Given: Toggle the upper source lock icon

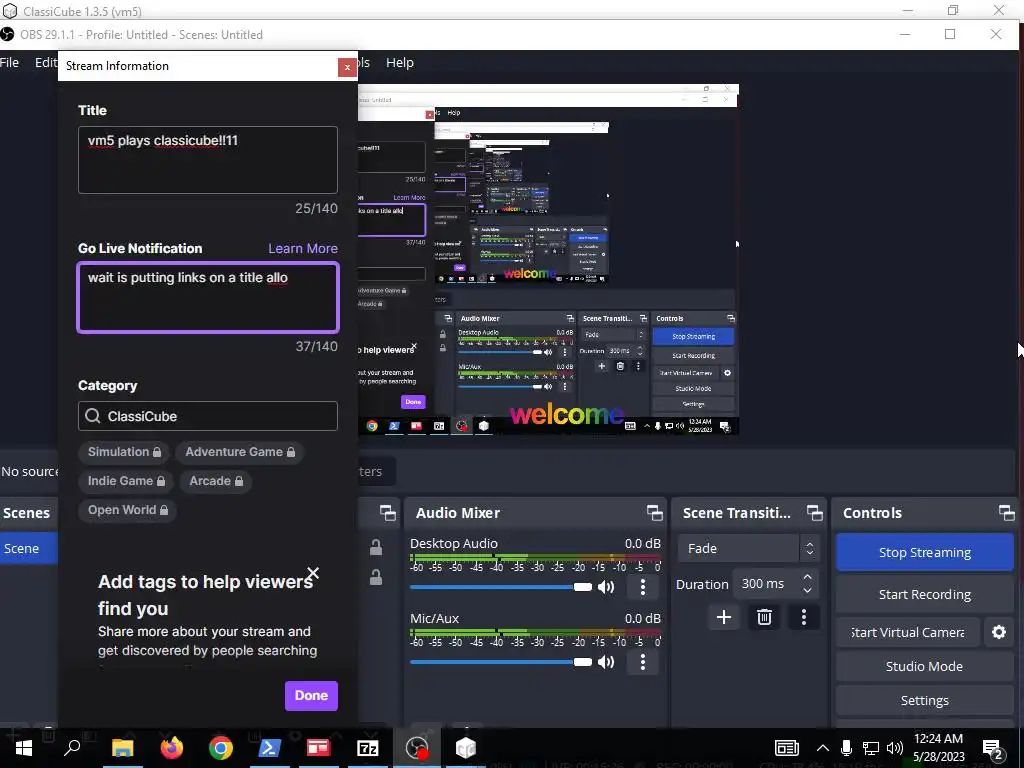Looking at the screenshot, I should coord(376,547).
